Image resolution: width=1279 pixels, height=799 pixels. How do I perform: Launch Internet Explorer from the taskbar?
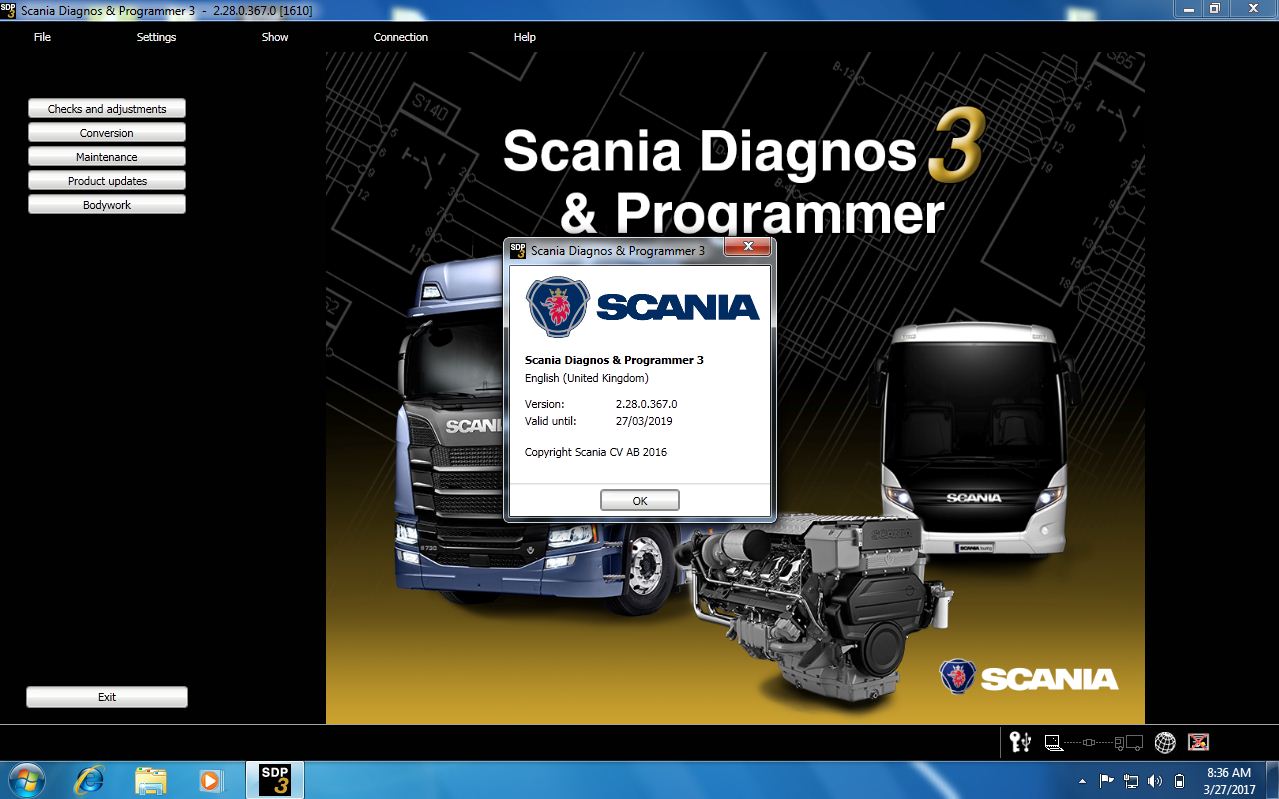(89, 780)
